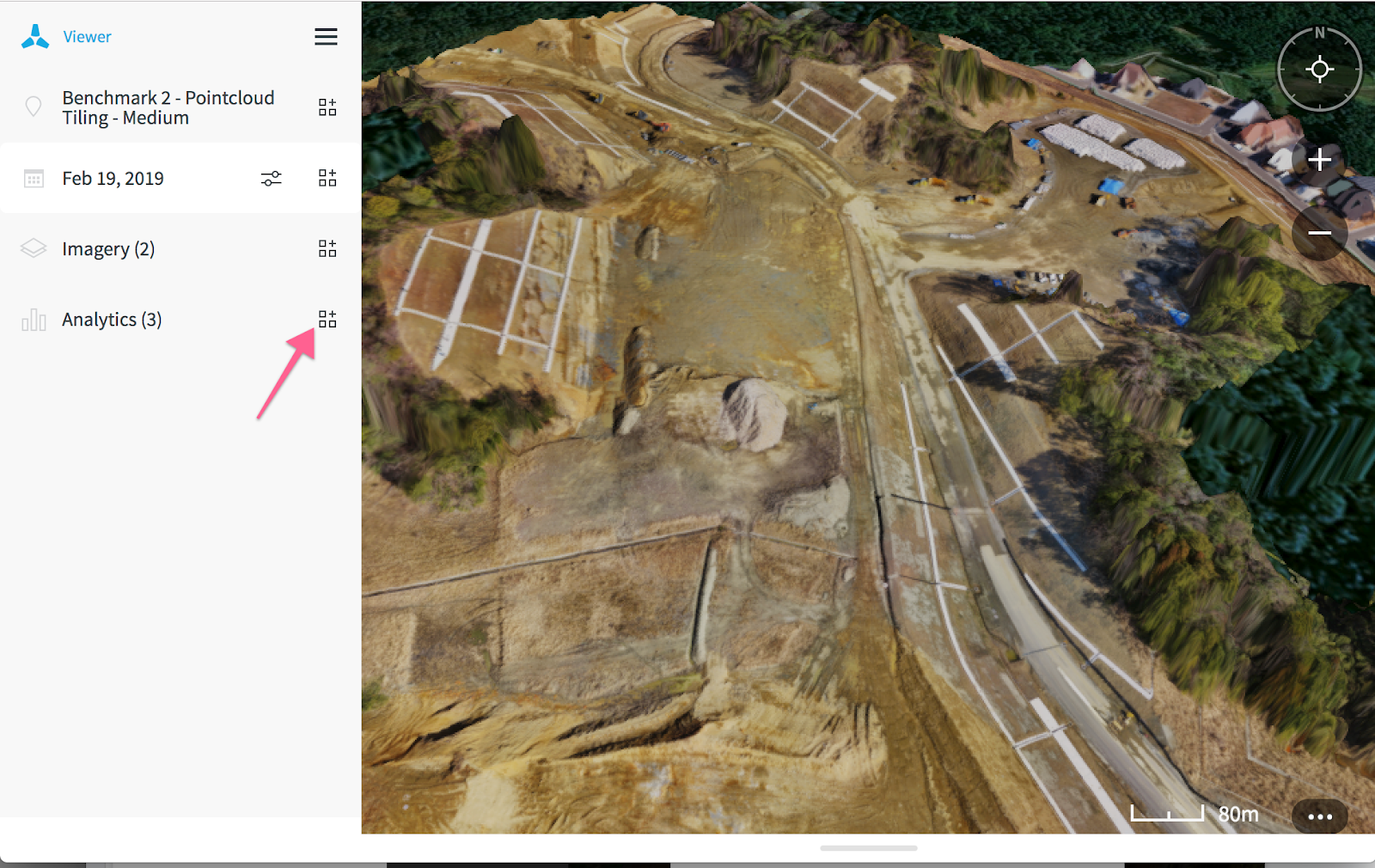Image resolution: width=1375 pixels, height=868 pixels.
Task: Zoom in with the plus button
Action: [1319, 160]
